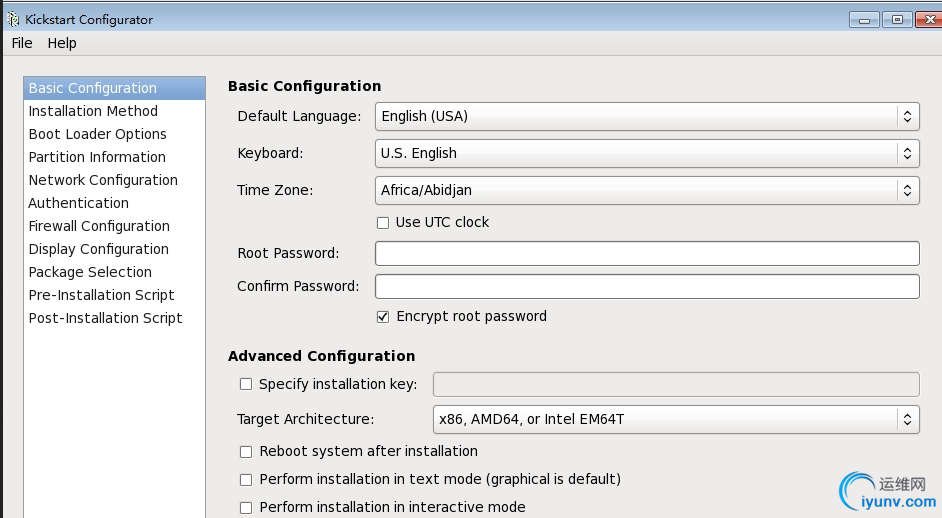Select Firewall Configuration in the sidebar

(x=99, y=226)
